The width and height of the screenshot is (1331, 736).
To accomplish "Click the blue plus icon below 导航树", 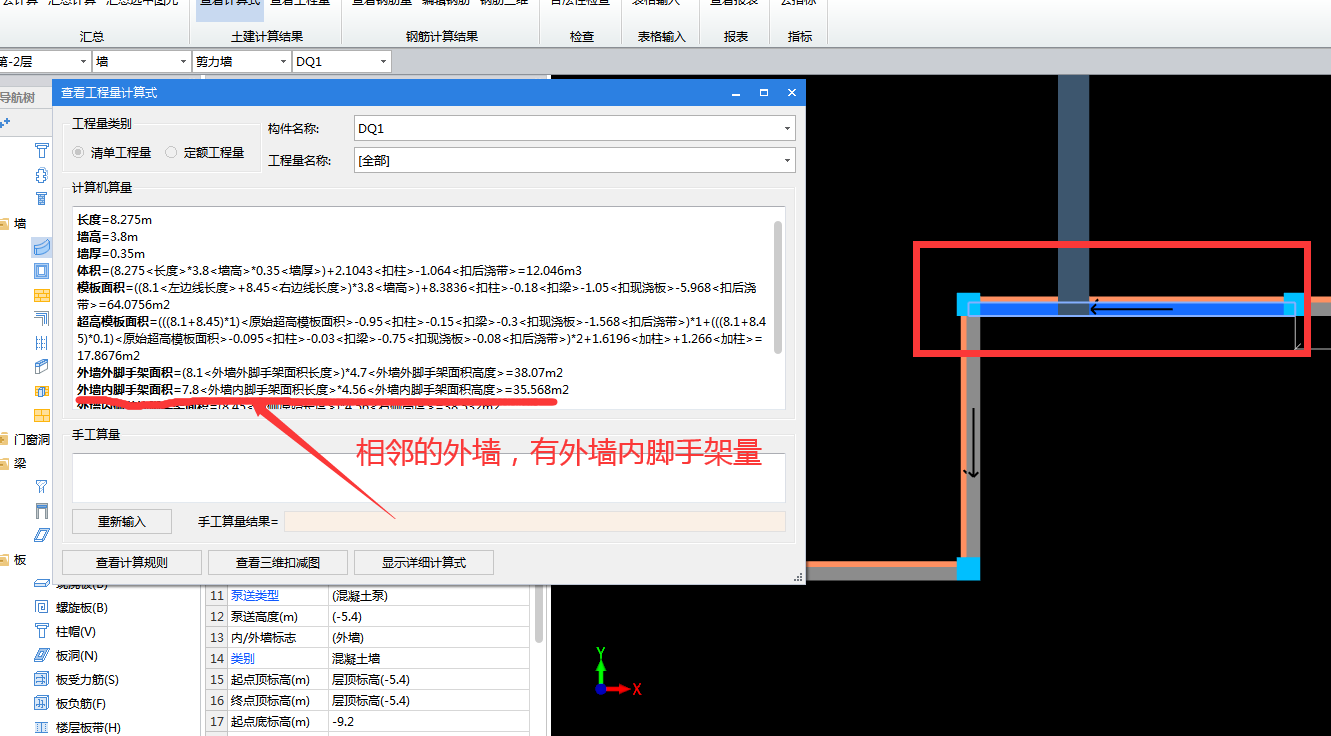I will [5, 123].
